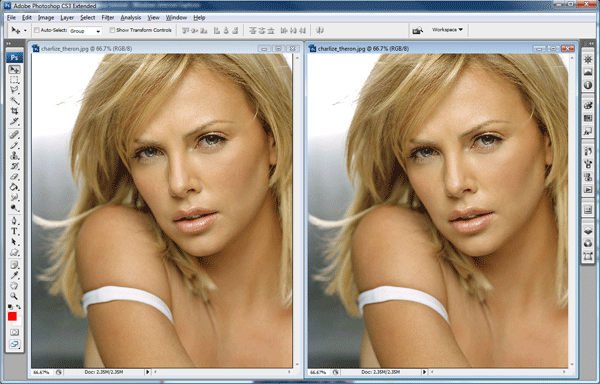Select the Paint Bucket tool

tap(15, 187)
